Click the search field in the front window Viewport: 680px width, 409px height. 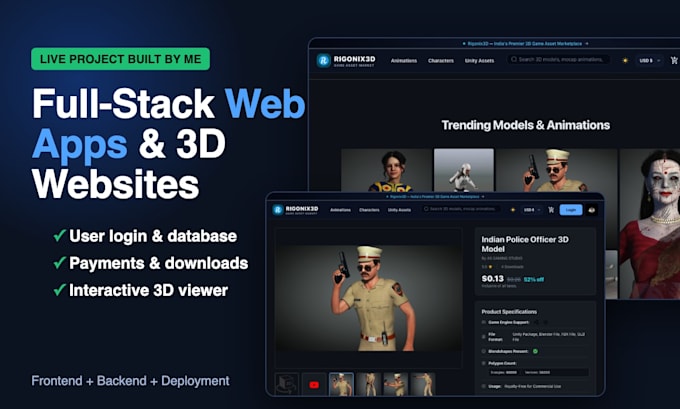[461, 209]
